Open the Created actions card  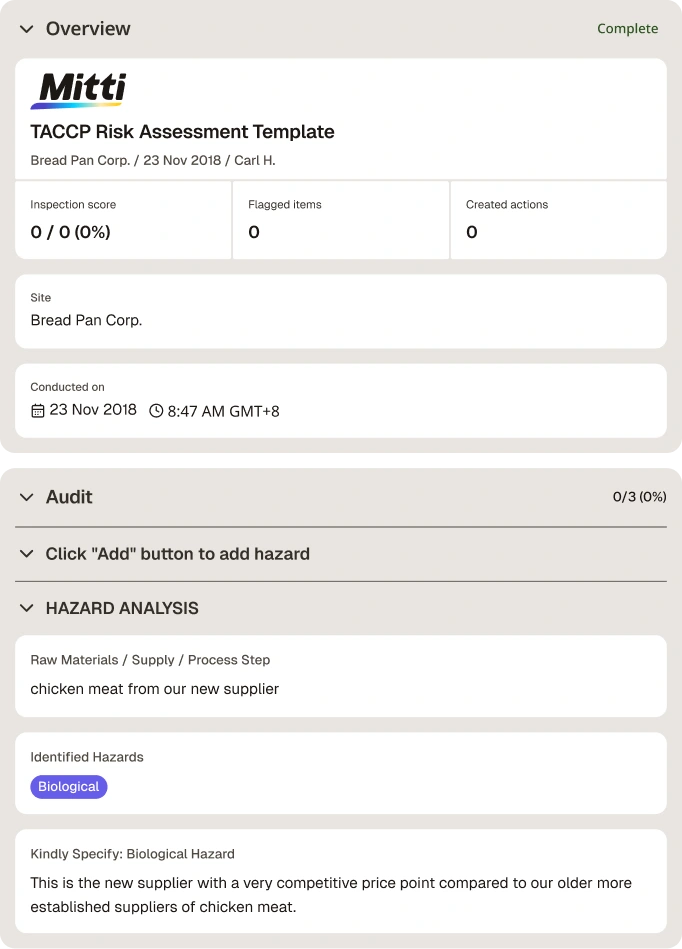(x=559, y=220)
